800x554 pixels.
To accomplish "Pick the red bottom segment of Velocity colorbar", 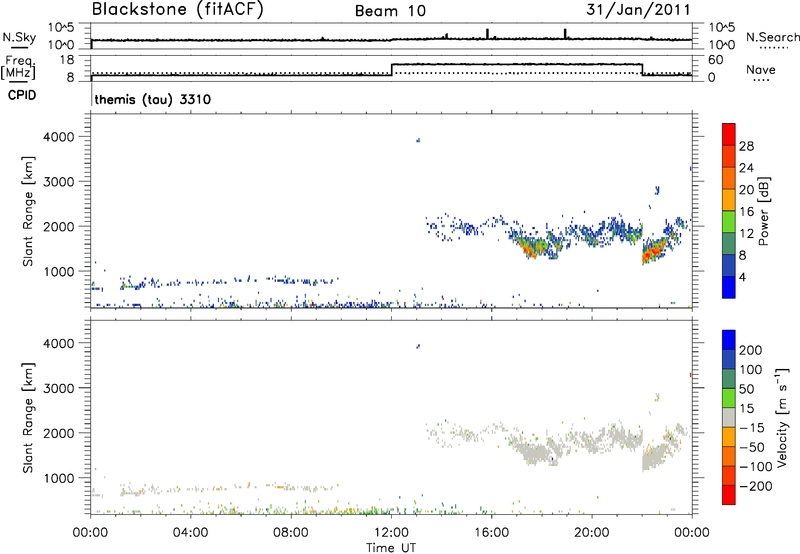I will coord(729,495).
